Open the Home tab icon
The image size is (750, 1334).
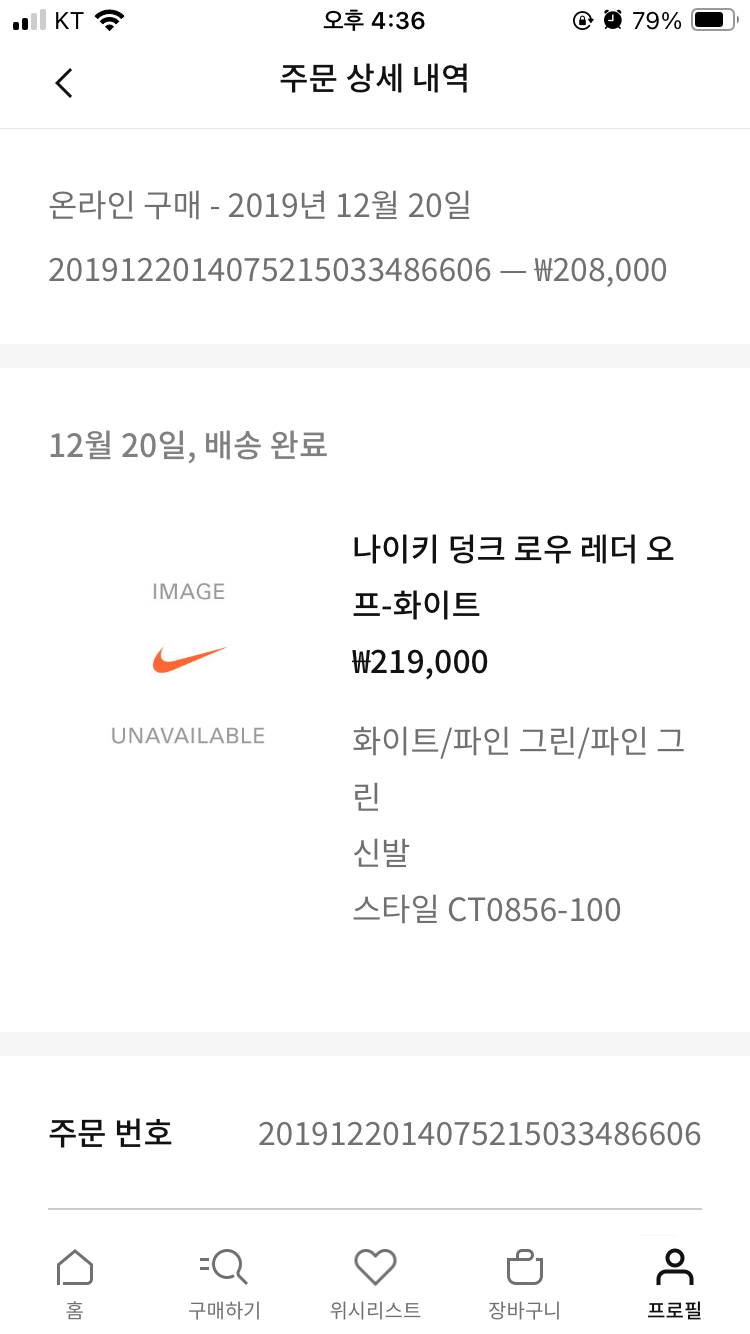click(75, 1267)
